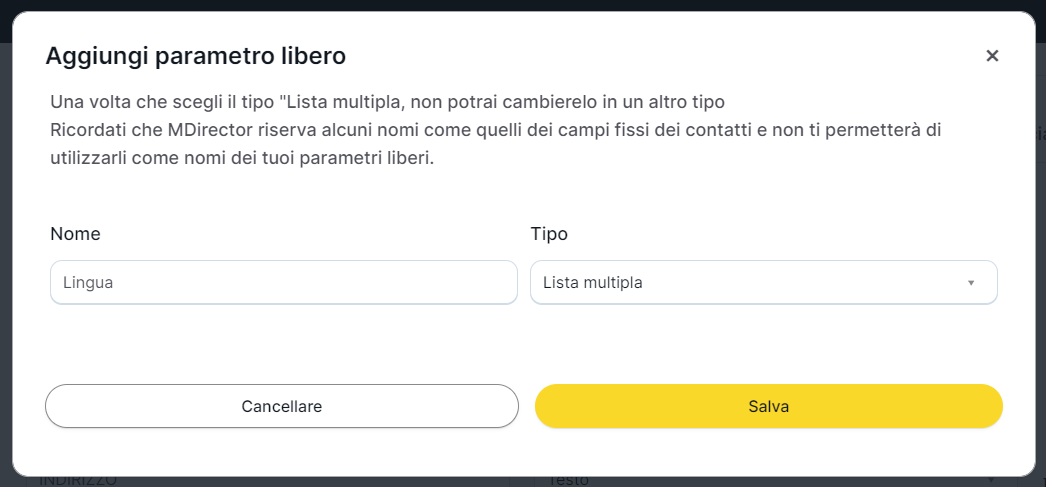1046x487 pixels.
Task: Click the dimmed page right of dialog
Action: coord(1040,250)
